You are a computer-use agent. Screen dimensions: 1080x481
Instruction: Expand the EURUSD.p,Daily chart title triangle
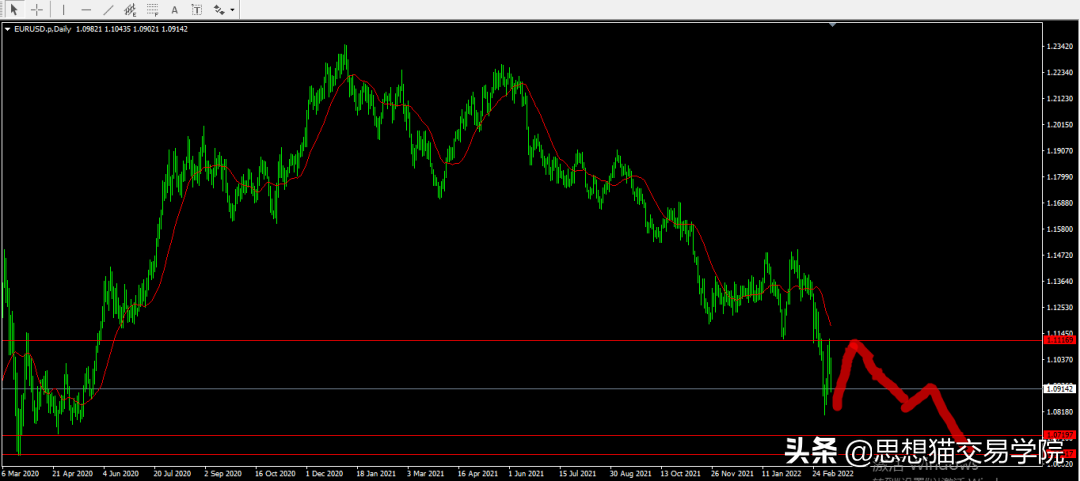8,29
